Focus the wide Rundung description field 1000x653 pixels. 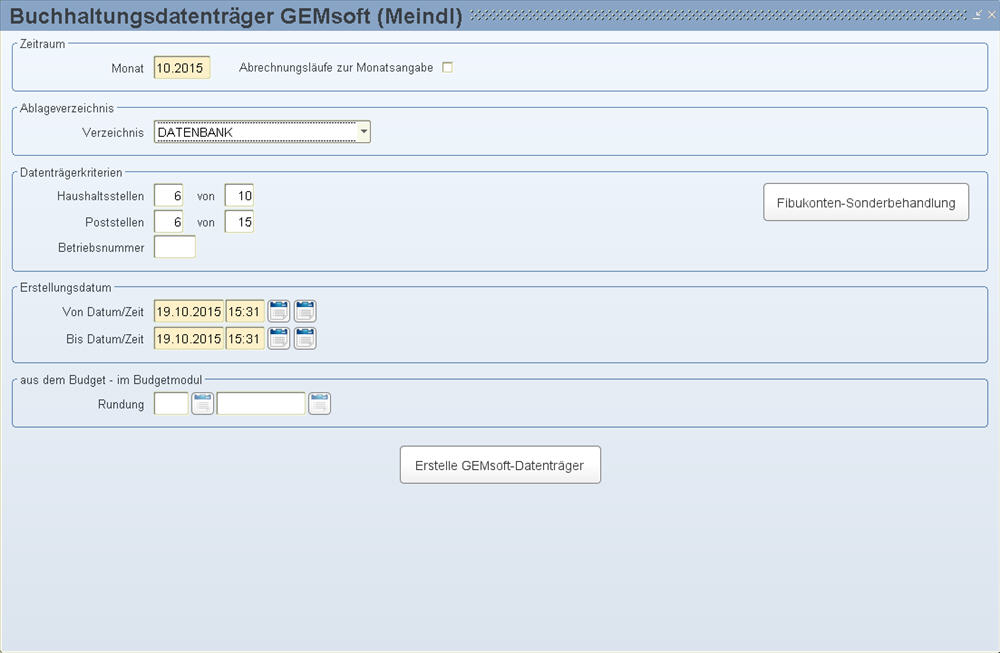261,404
